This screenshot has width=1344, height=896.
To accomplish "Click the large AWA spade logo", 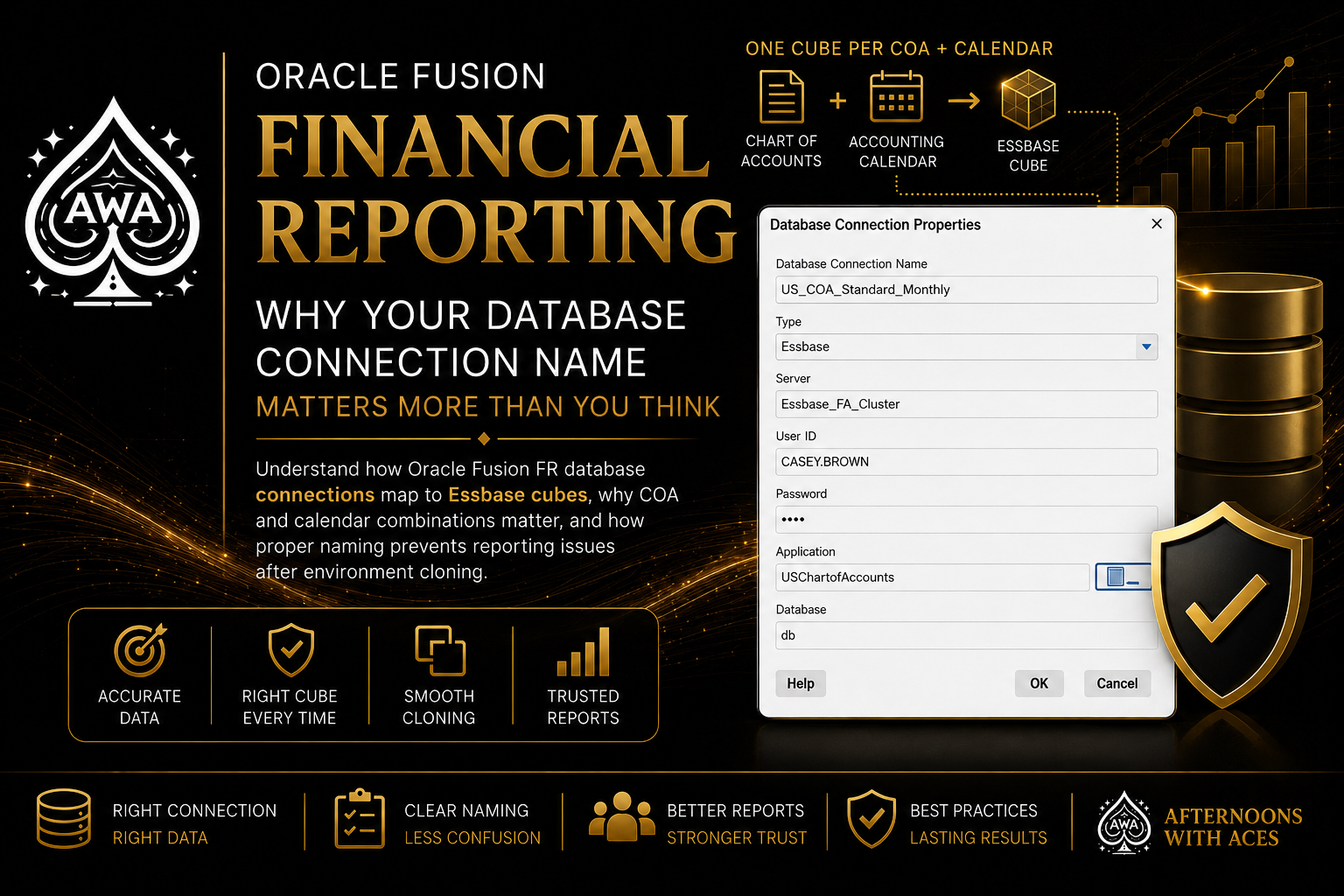I will point(112,202).
